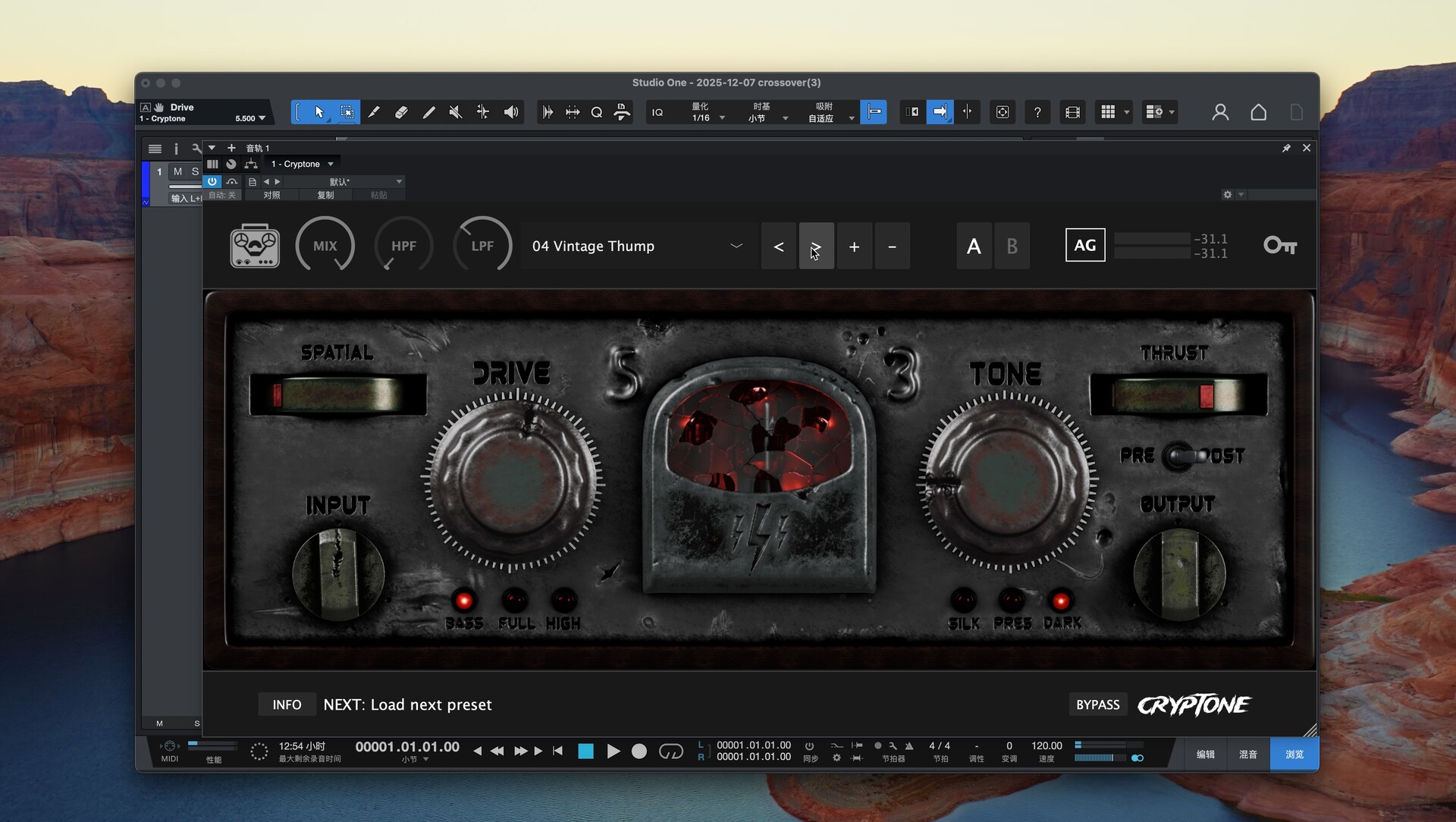The height and width of the screenshot is (822, 1456).
Task: Enable the BASS drive mode LED
Action: pyautogui.click(x=463, y=601)
